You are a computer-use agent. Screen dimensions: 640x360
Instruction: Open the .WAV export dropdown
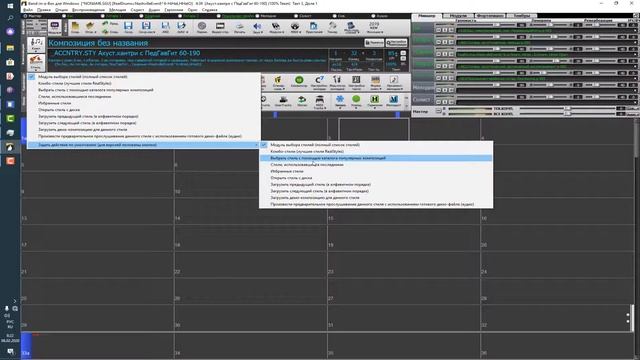click(x=182, y=28)
